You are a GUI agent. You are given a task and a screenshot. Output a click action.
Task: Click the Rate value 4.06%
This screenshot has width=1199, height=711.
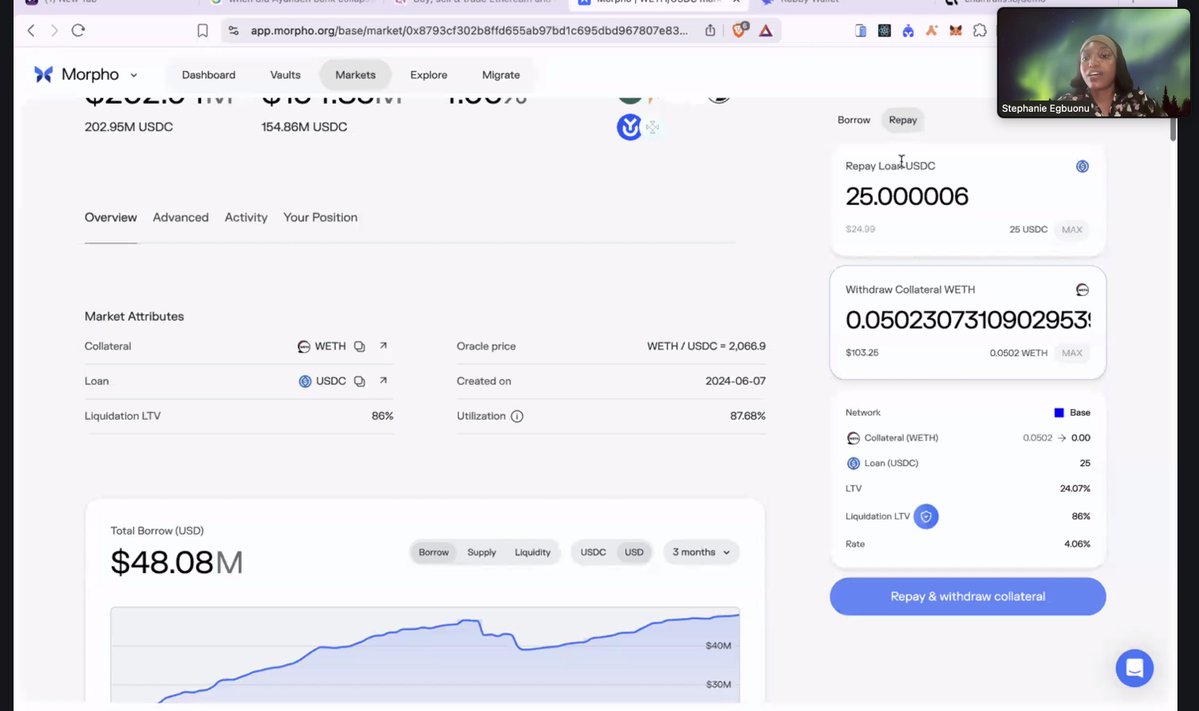[1077, 544]
